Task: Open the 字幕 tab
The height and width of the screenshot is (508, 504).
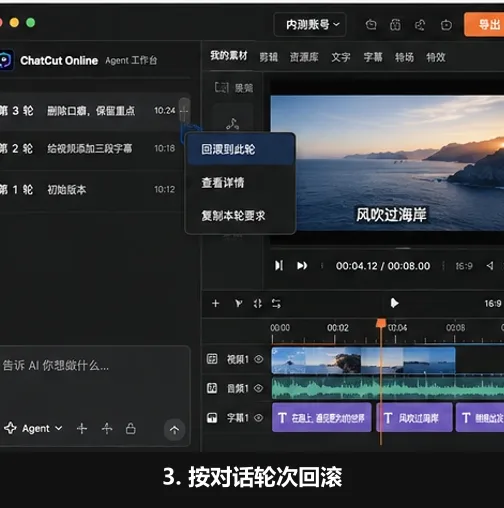Action: (373, 57)
